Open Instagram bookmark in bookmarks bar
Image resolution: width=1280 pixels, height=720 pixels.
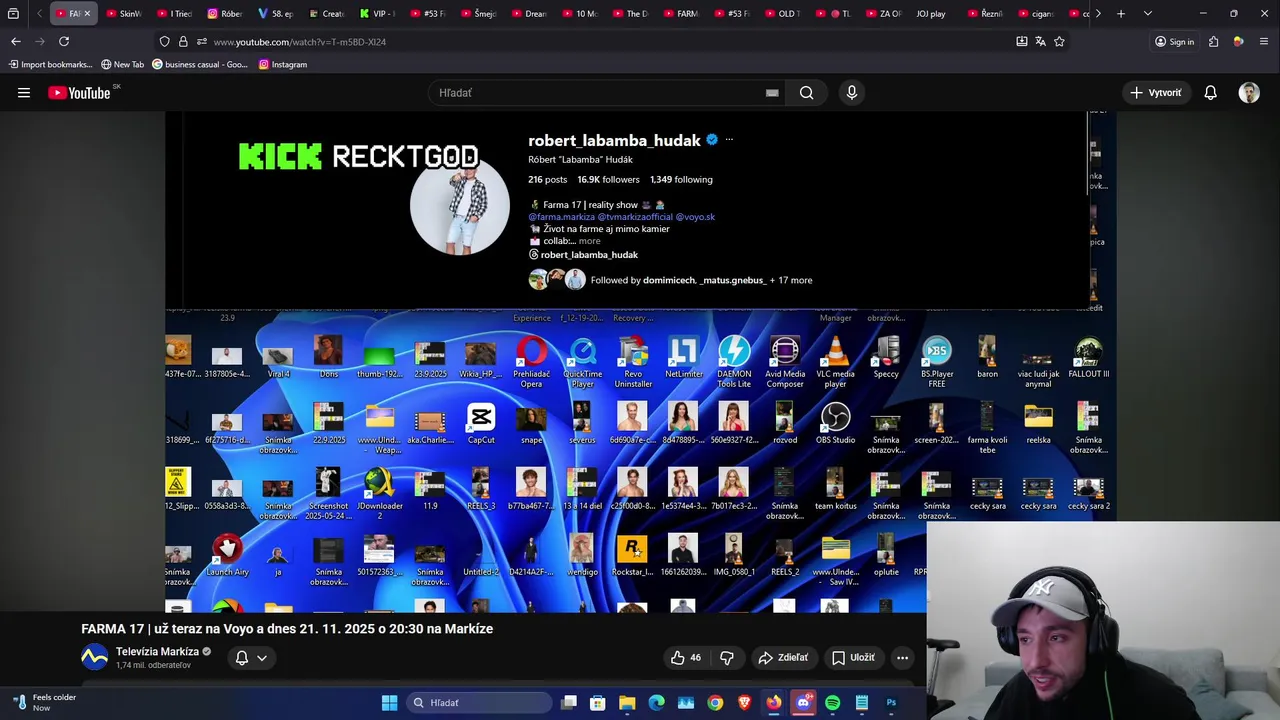pos(283,64)
